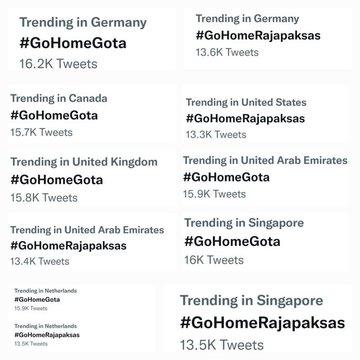The width and height of the screenshot is (360, 360).
Task: Click the 15.8K Tweets count
Action: coord(44,198)
